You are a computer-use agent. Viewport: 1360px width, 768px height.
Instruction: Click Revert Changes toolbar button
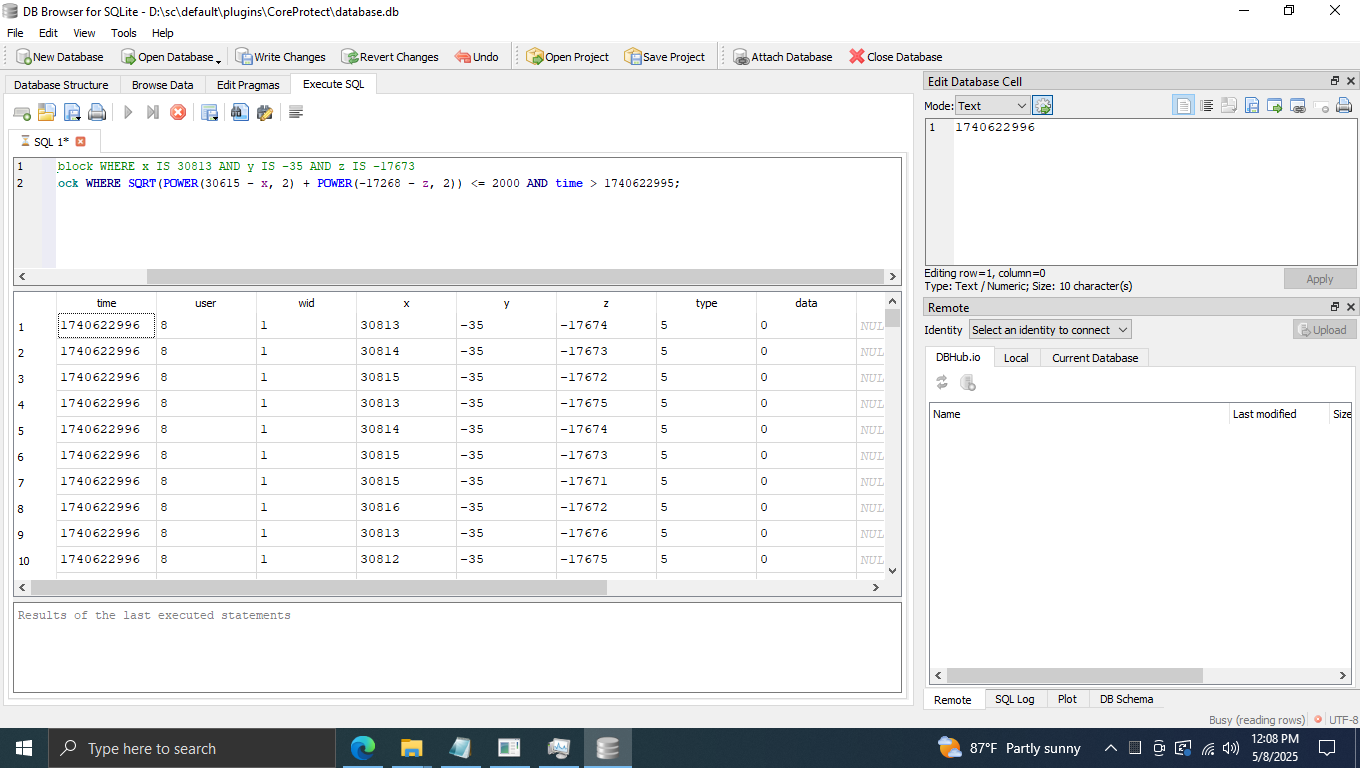390,57
